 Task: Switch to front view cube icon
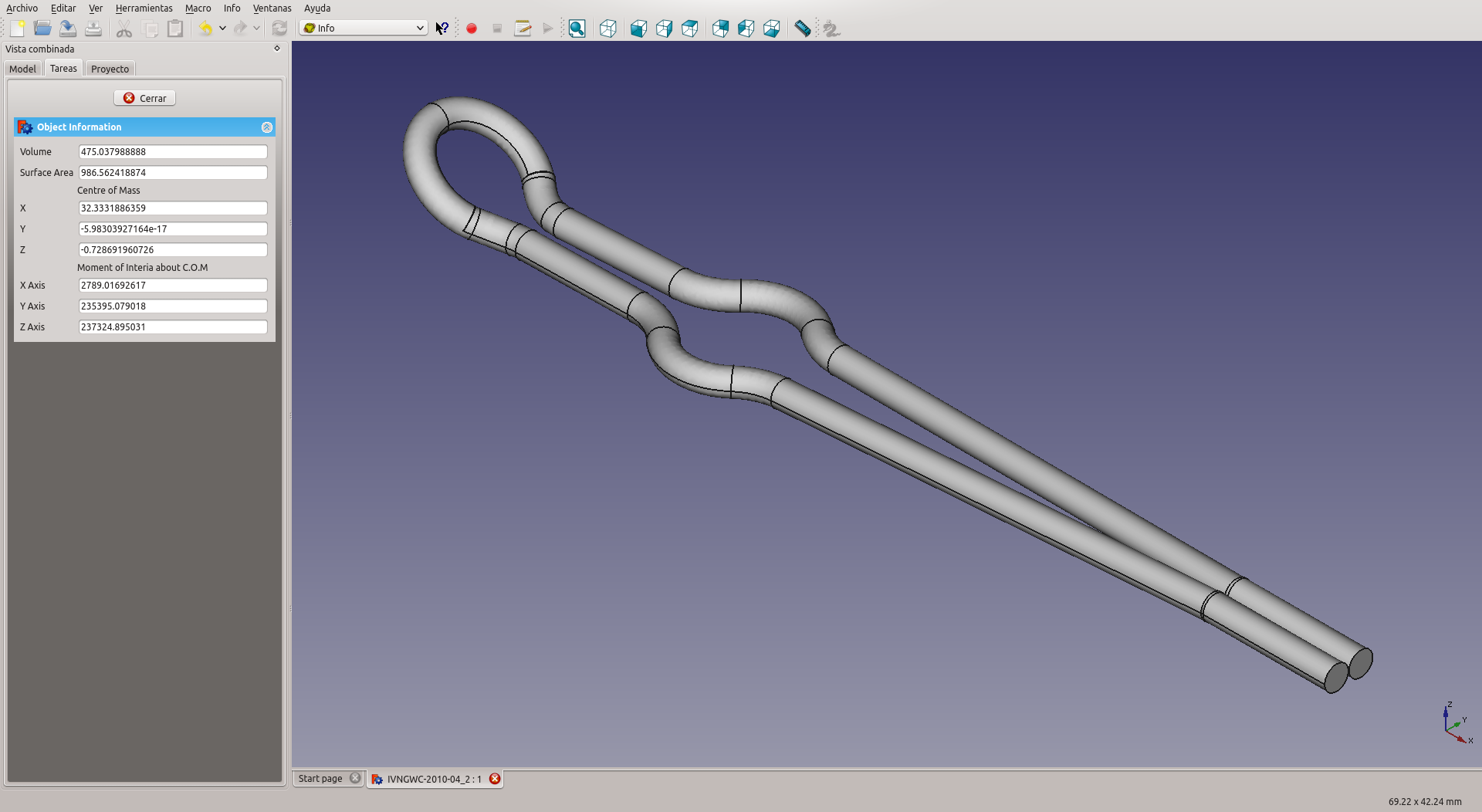pos(638,29)
